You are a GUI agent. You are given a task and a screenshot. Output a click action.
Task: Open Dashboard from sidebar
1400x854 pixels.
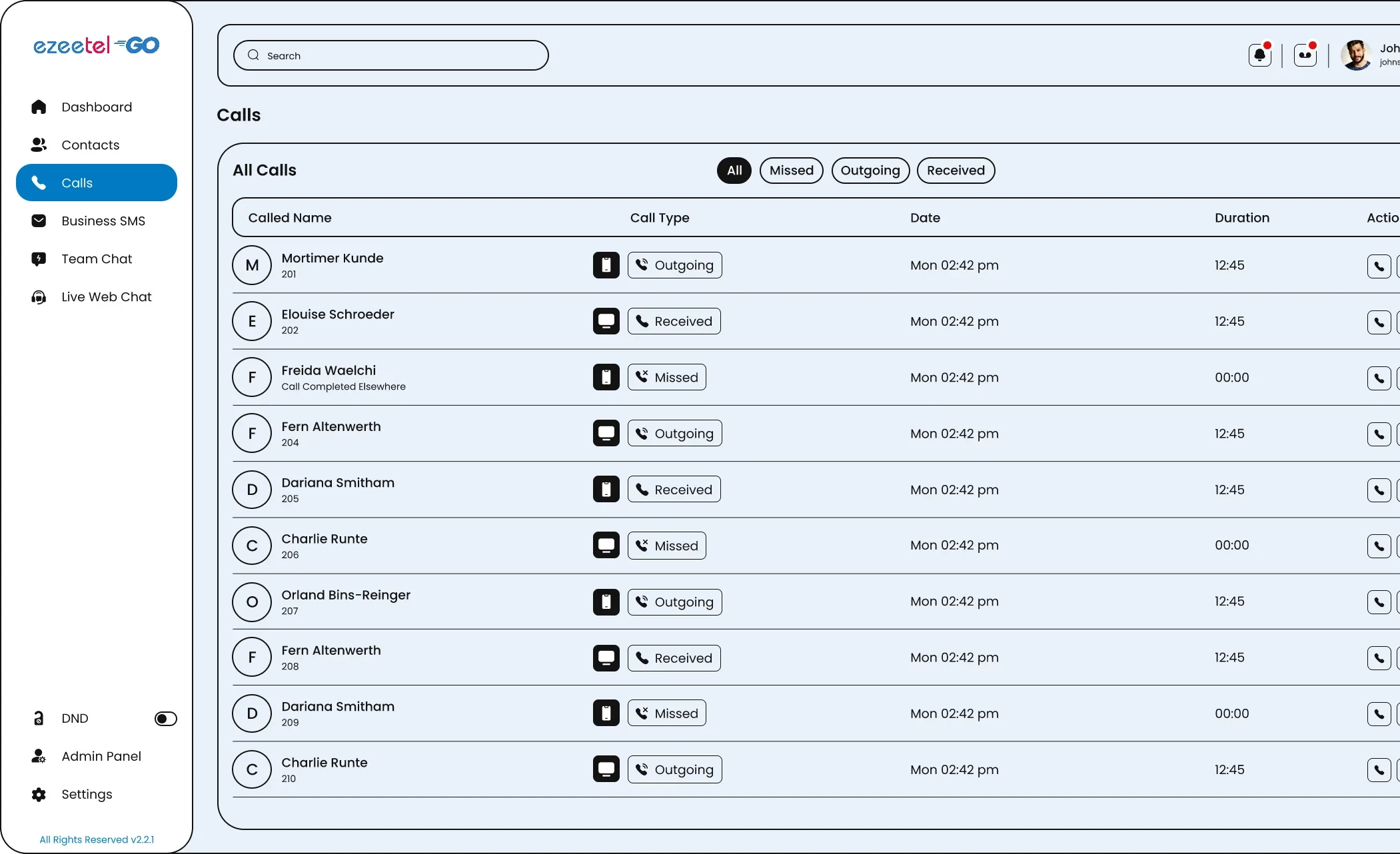pyautogui.click(x=97, y=107)
